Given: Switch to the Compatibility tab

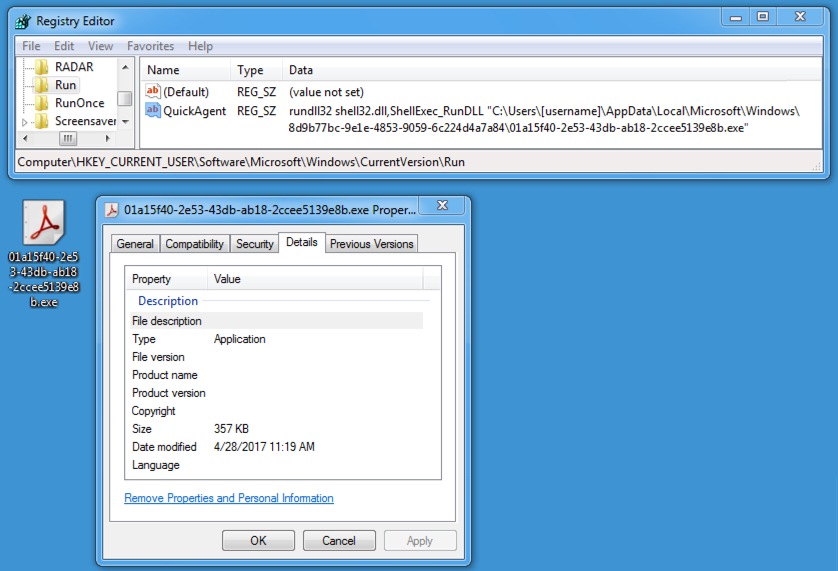Looking at the screenshot, I should [x=195, y=244].
